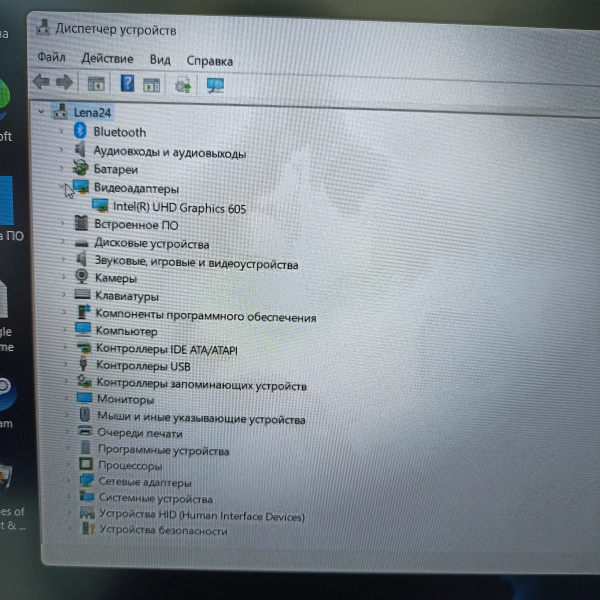Expand the Процессоры category arrow
Viewport: 600px width, 600px height.
click(68, 464)
